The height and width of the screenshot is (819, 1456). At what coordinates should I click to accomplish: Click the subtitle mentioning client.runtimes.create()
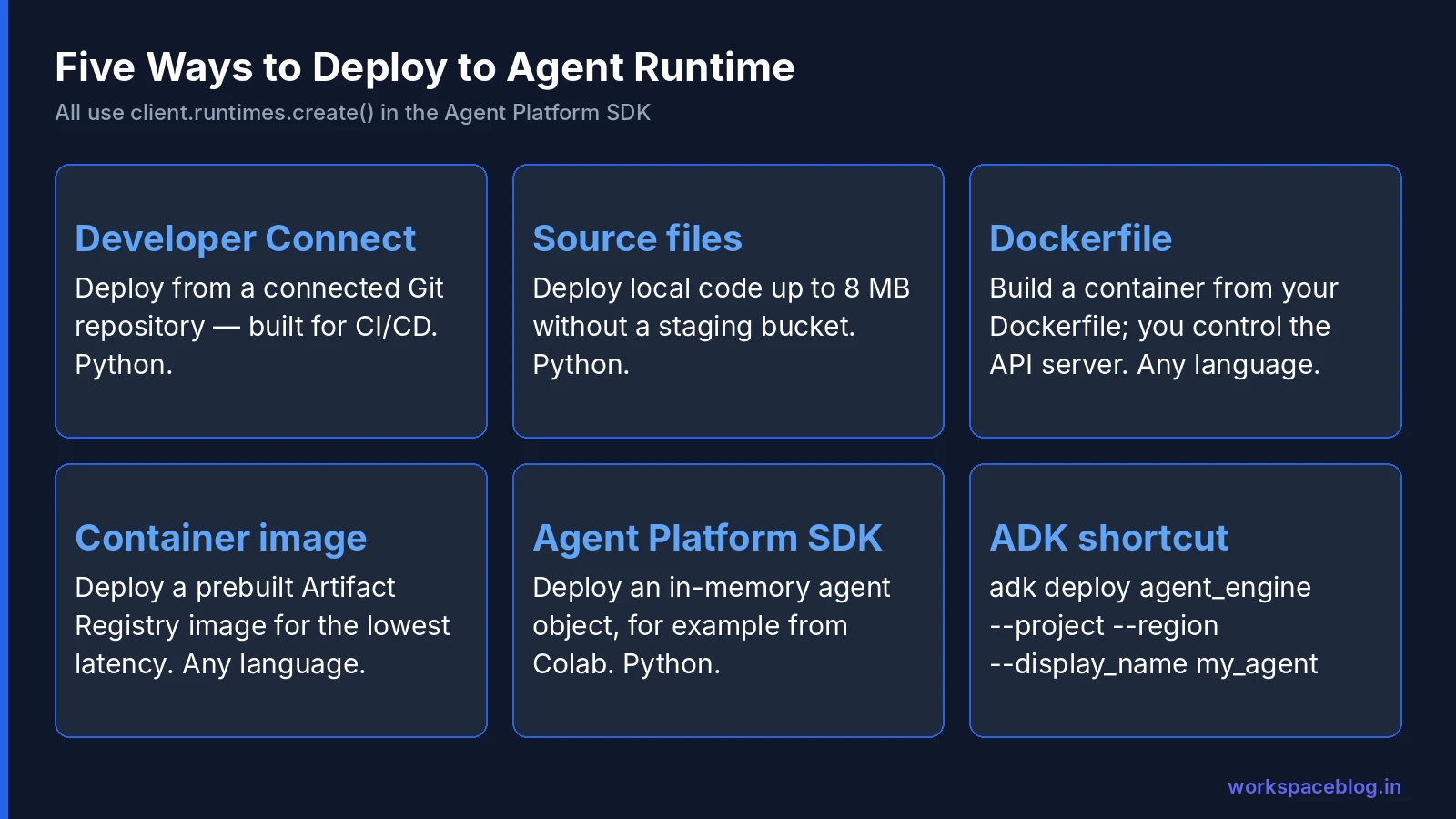point(353,113)
